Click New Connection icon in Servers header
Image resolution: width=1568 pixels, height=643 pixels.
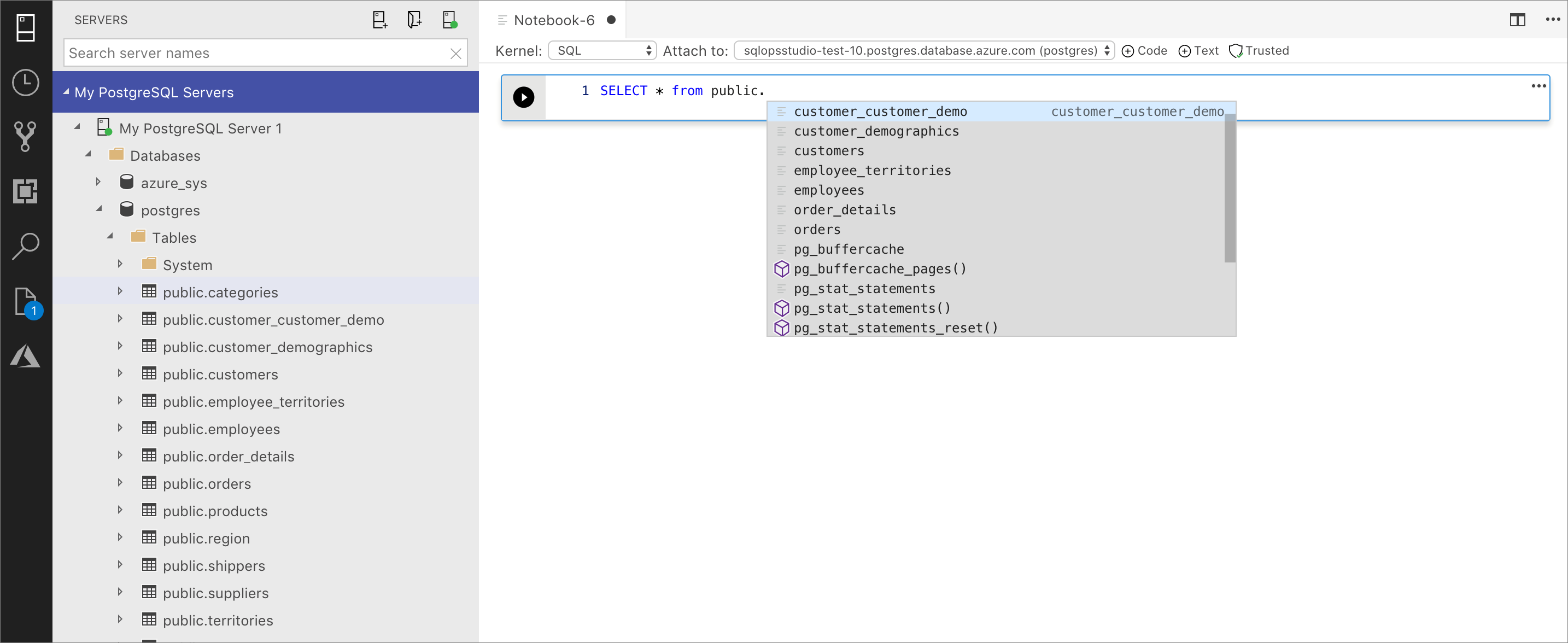coord(380,20)
